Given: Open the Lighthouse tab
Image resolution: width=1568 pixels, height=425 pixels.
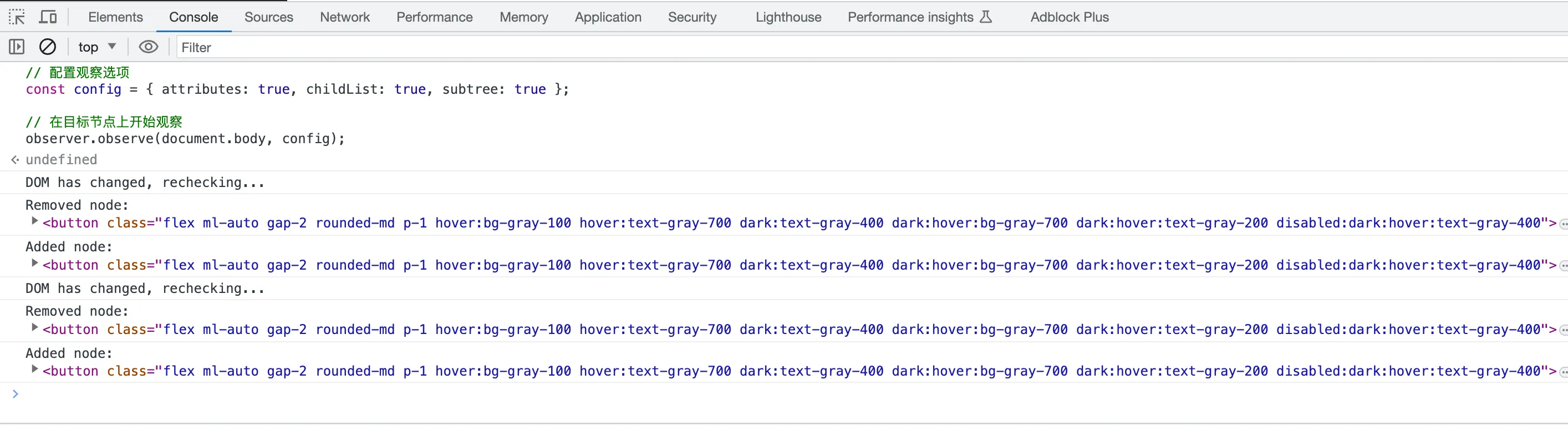Looking at the screenshot, I should (788, 17).
